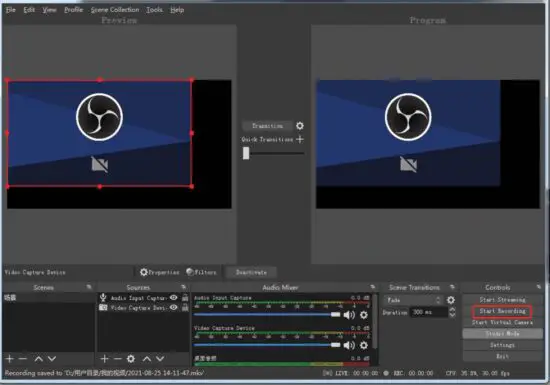Click the microphone icon of Audio Input Capture
Screen dimensions: 550x385
click(103, 298)
